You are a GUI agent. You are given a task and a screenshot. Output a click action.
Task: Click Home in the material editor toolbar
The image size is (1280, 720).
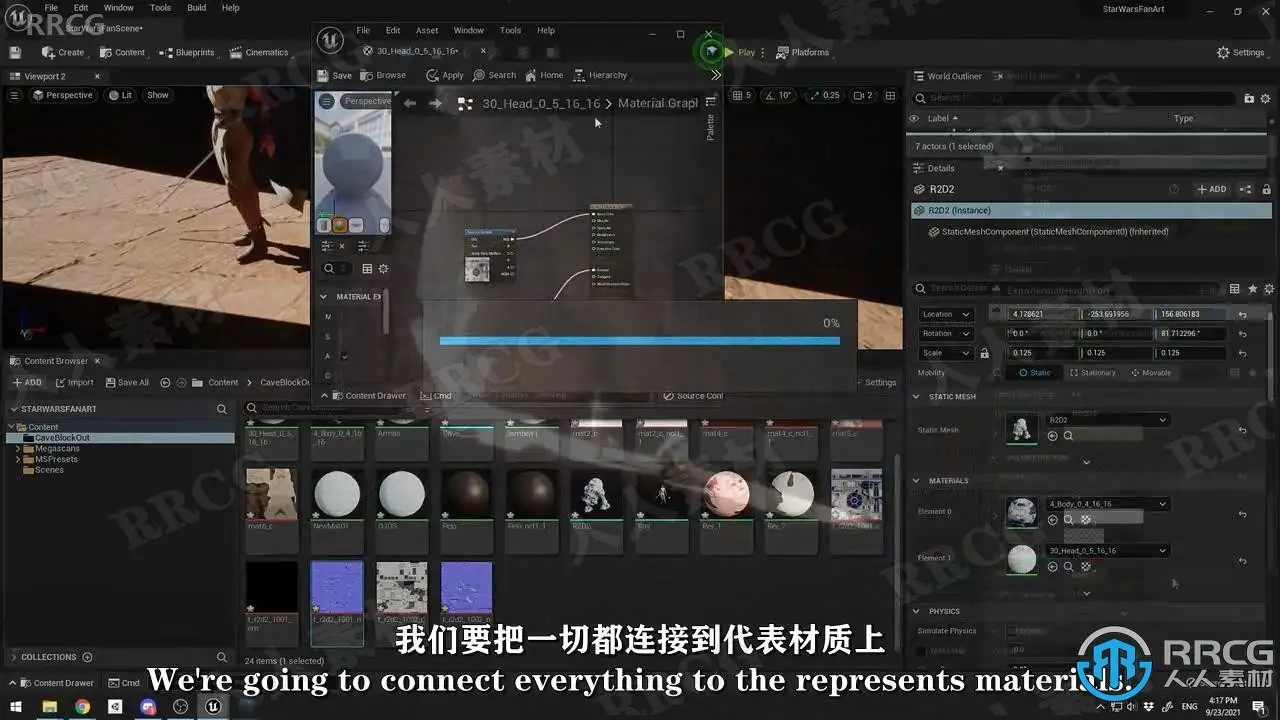[x=544, y=75]
